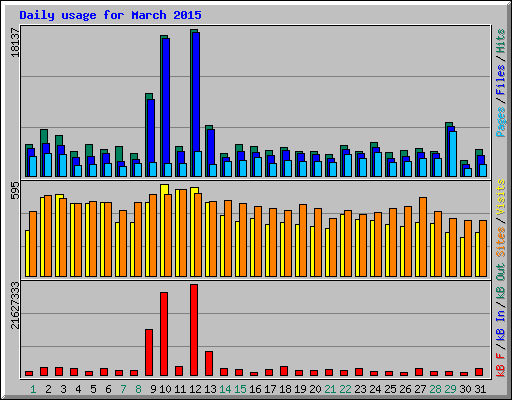Click day 12 on the x-axis
Viewport: 512px width, 400px height.
(x=195, y=389)
